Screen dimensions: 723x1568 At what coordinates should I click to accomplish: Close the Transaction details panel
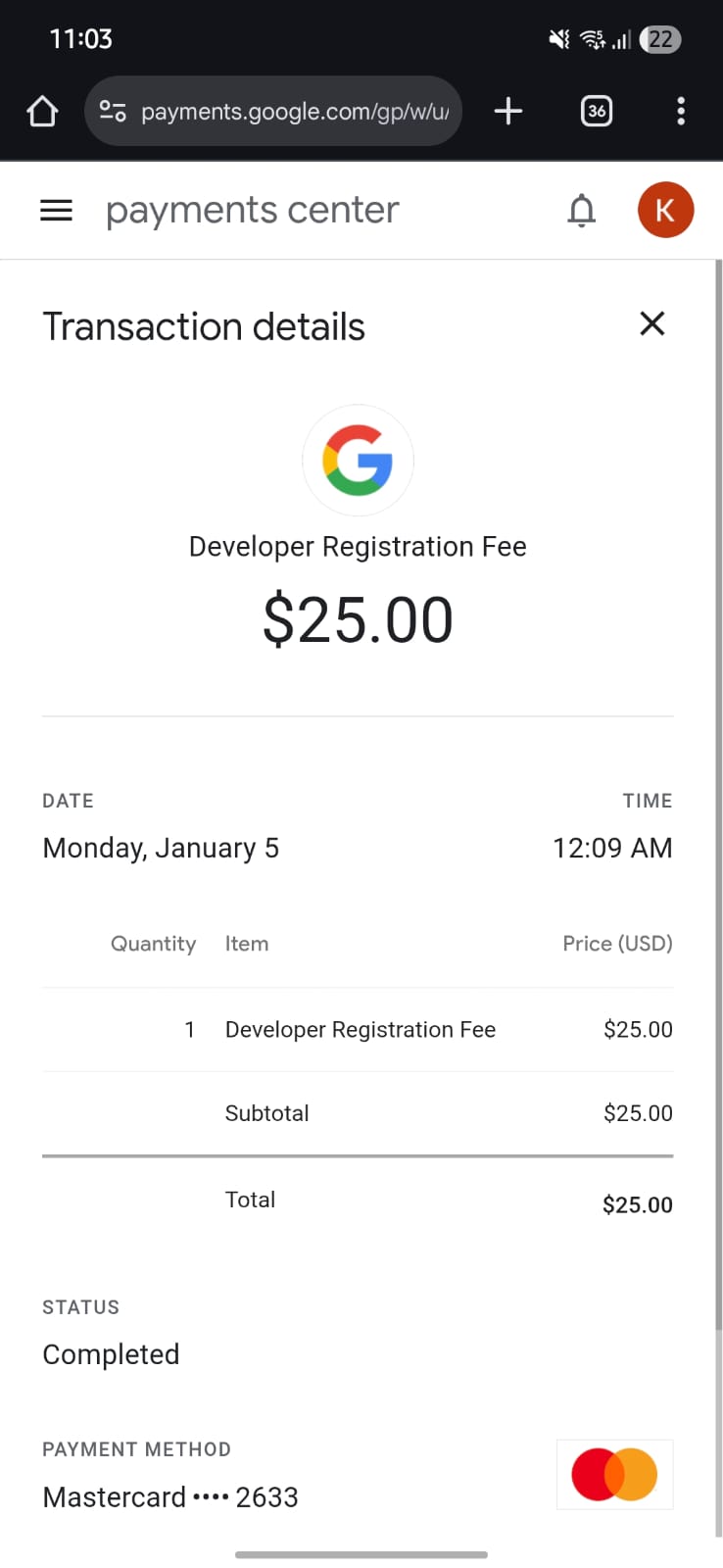coord(651,323)
